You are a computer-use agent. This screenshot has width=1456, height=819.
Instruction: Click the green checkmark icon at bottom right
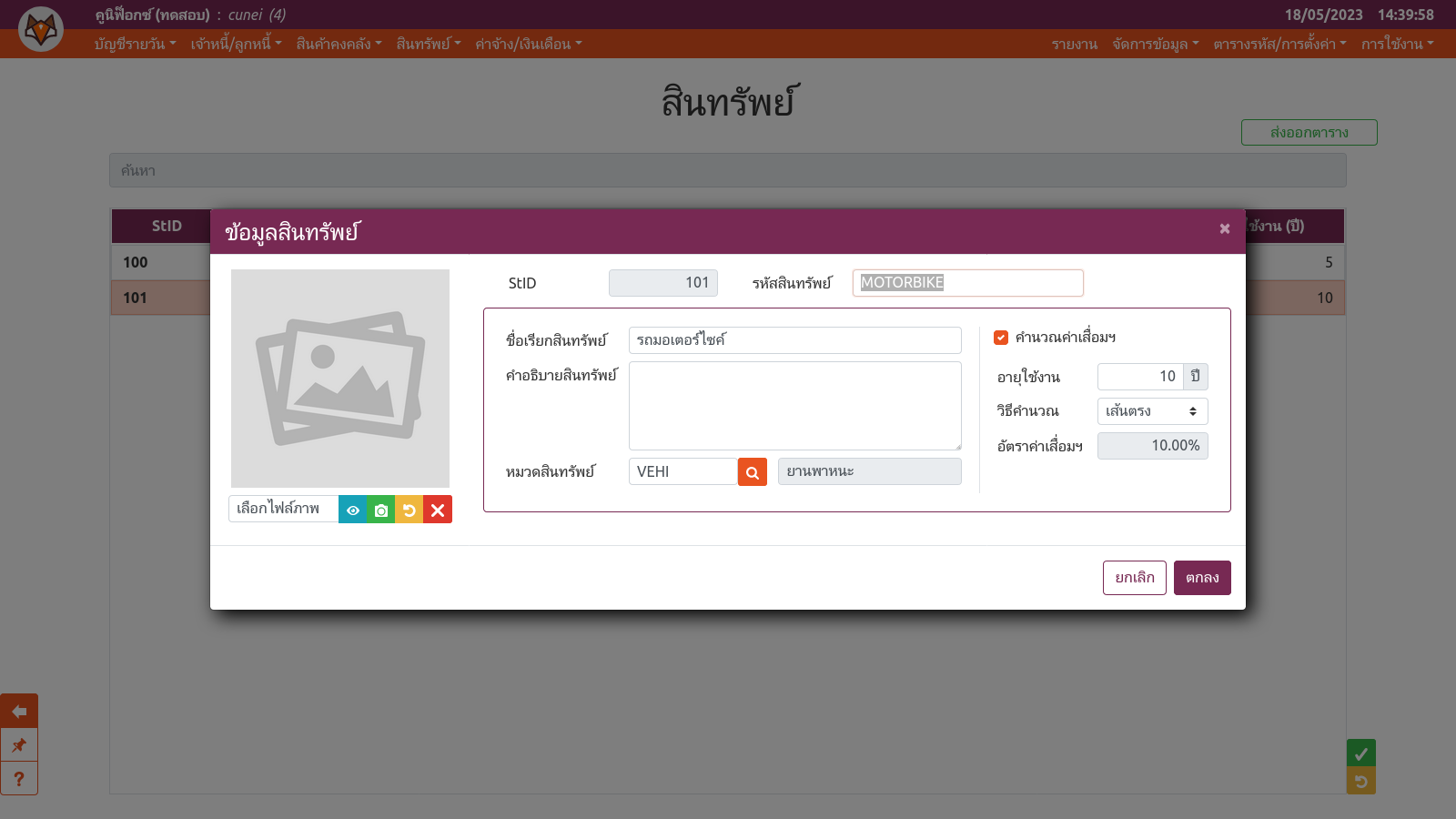coord(1360,753)
